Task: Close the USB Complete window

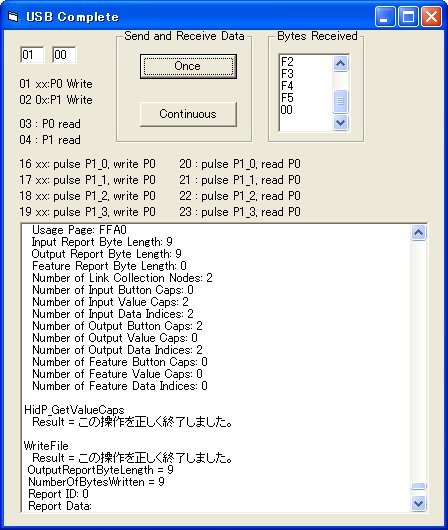Action: [x=431, y=17]
